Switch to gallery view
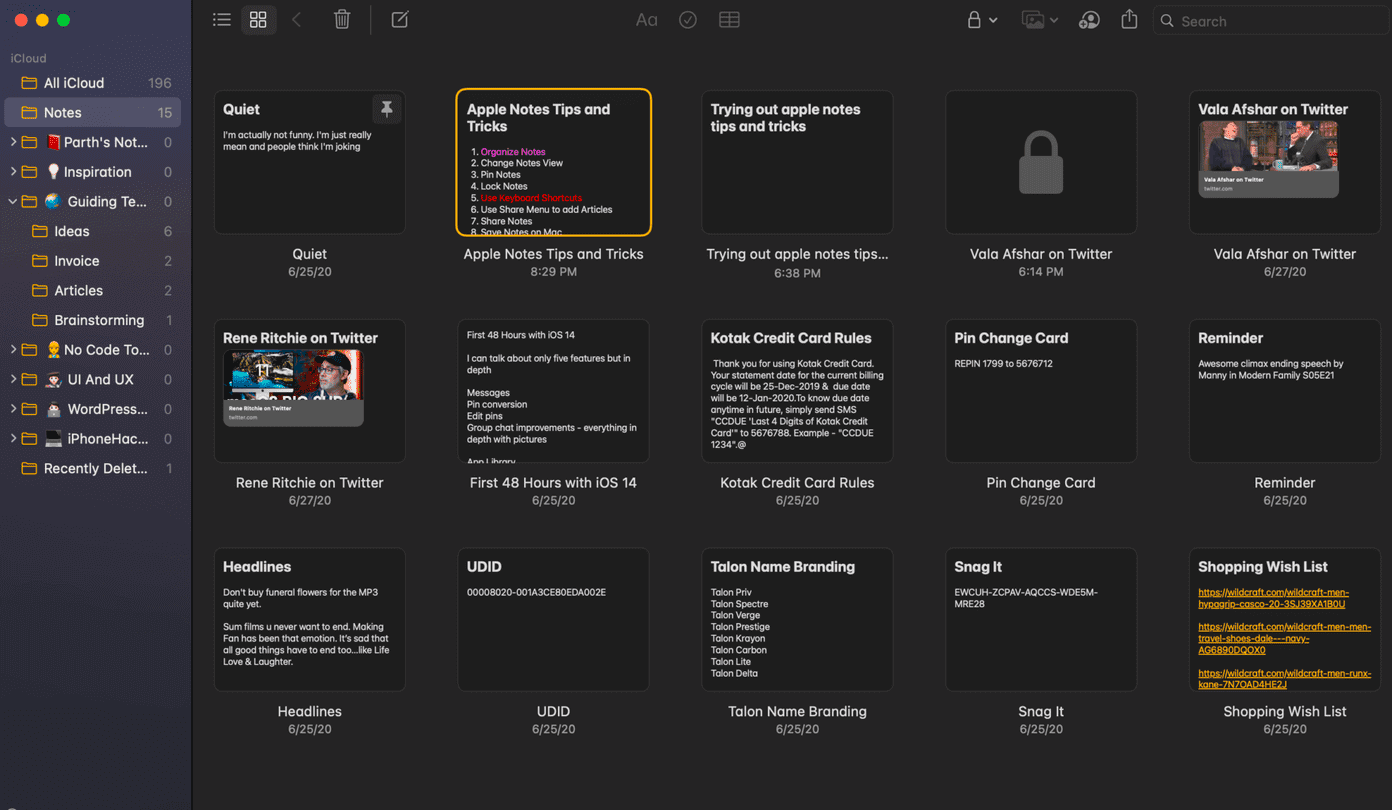1392x810 pixels. click(x=258, y=20)
